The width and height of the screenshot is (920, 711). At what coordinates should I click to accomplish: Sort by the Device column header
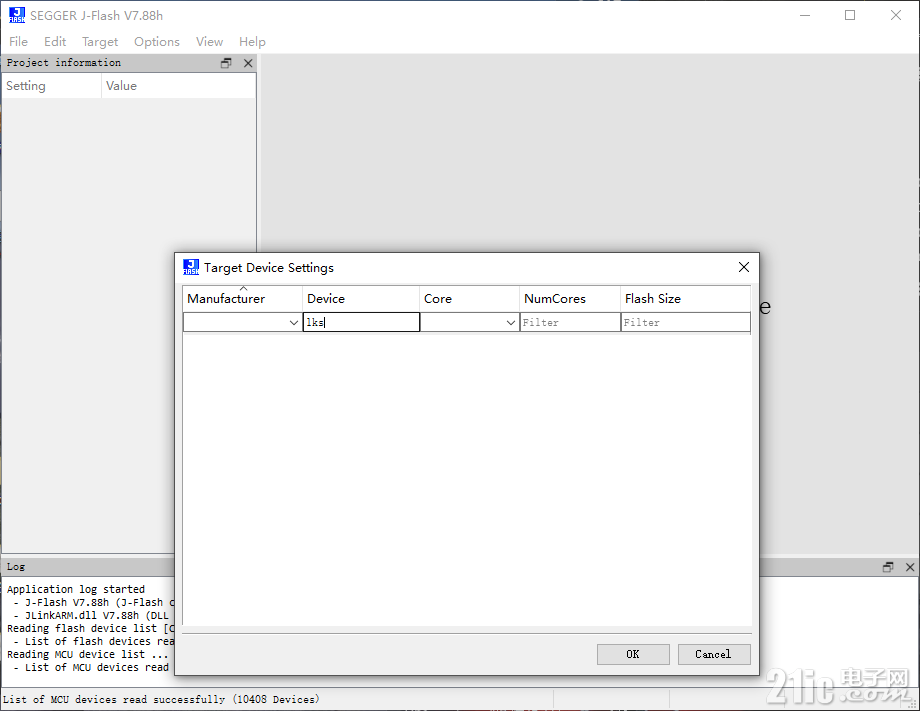tap(361, 299)
